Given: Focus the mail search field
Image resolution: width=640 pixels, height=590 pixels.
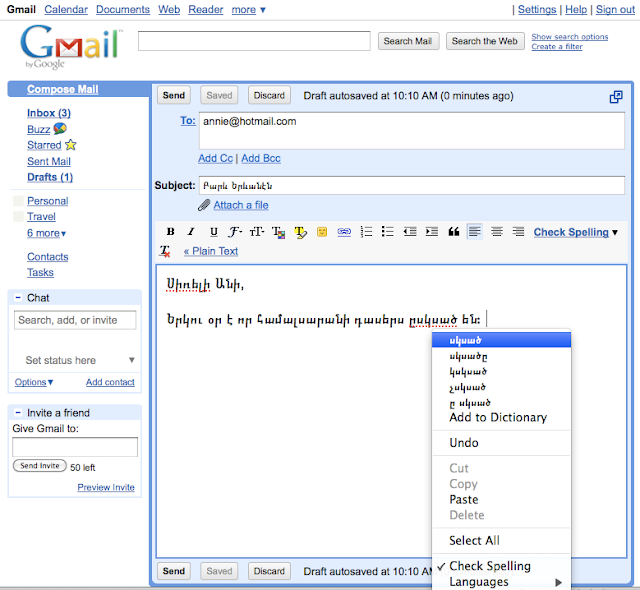Looking at the screenshot, I should [254, 41].
